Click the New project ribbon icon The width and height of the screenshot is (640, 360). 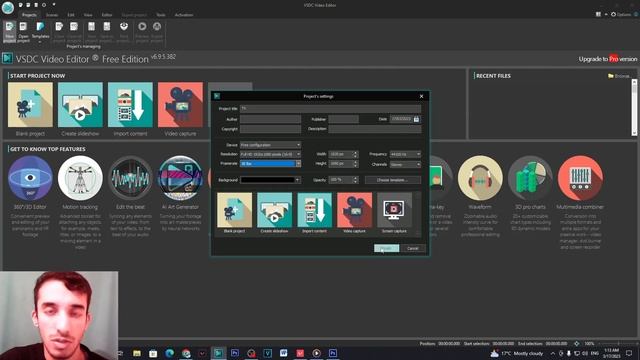[9, 31]
